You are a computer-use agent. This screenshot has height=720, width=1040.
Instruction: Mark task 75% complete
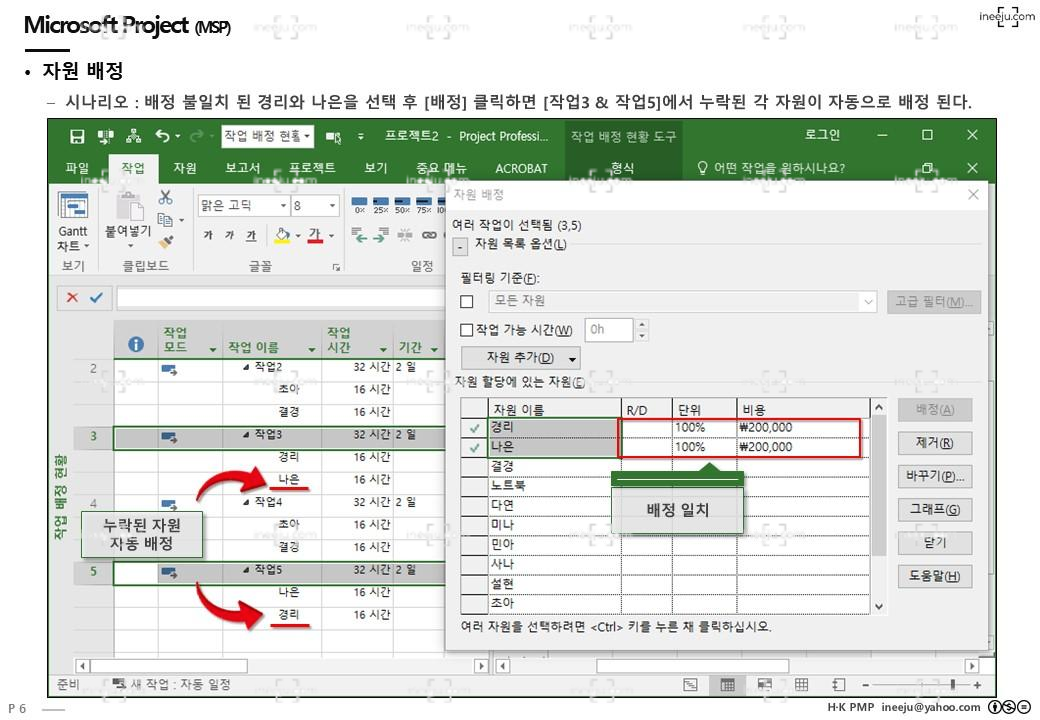pos(424,206)
